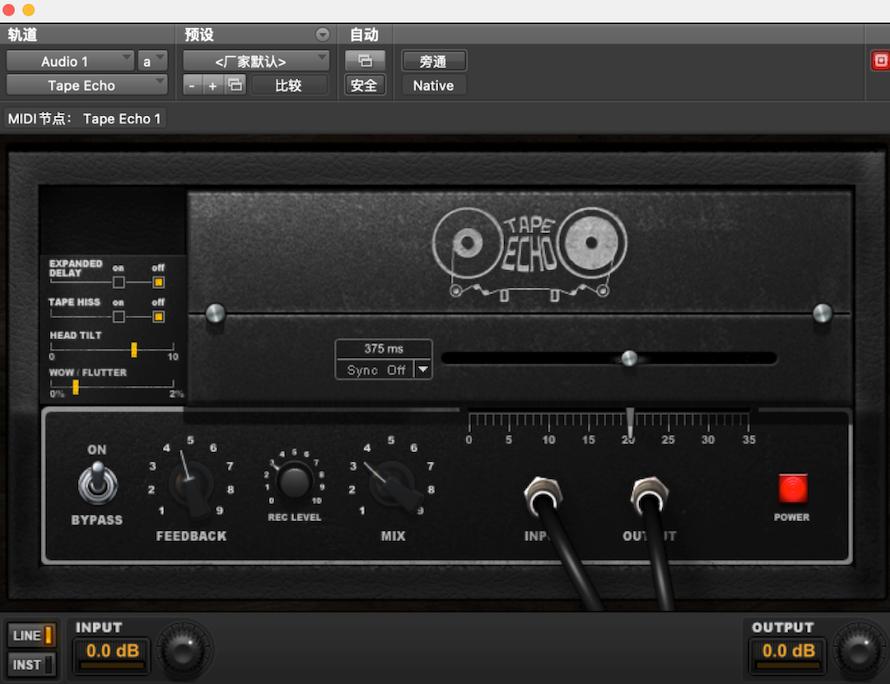This screenshot has height=684, width=890.
Task: Open the preset settings menu arrow
Action: pyautogui.click(x=322, y=35)
